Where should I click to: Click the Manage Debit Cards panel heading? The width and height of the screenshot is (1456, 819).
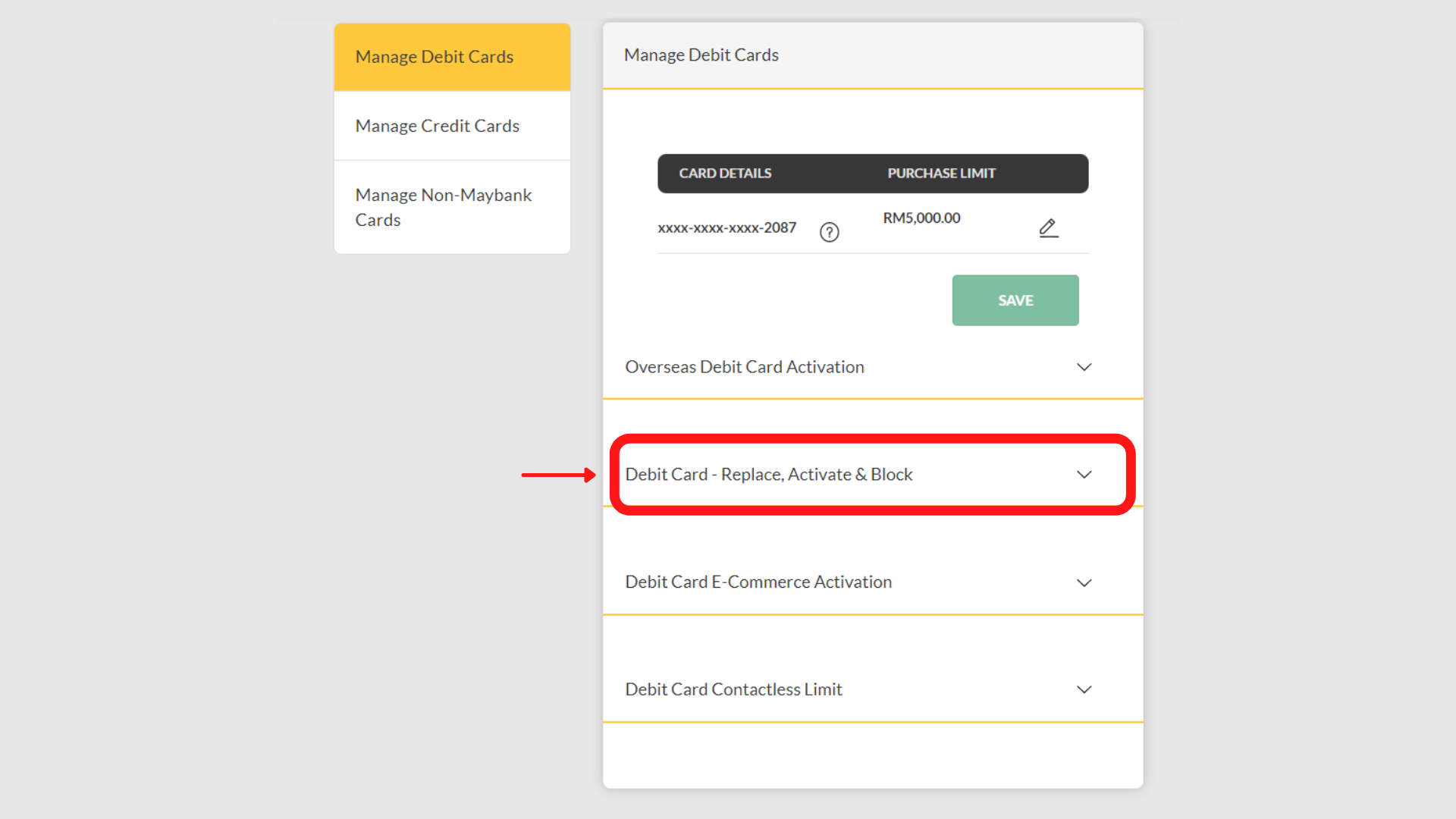701,55
